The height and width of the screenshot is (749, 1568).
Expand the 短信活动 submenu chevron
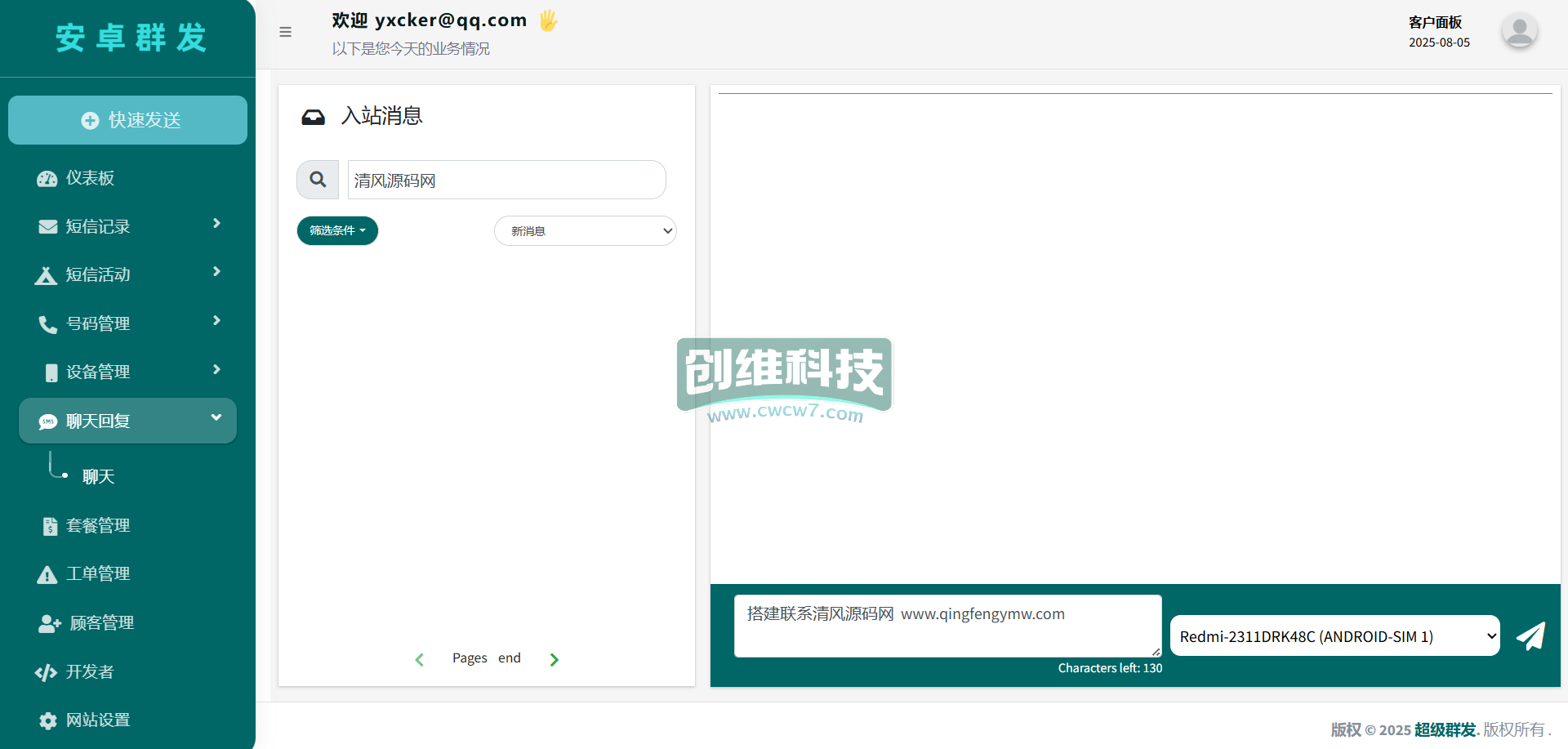[x=216, y=271]
